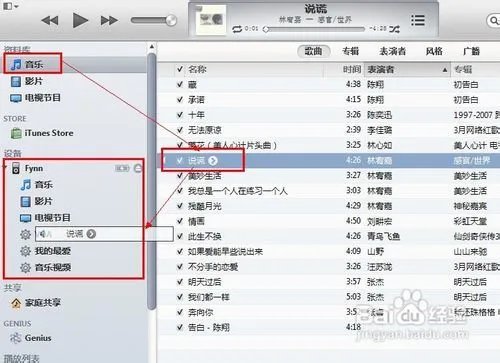Click the arrow button beside 说谎
500x363 pixels.
(x=213, y=161)
